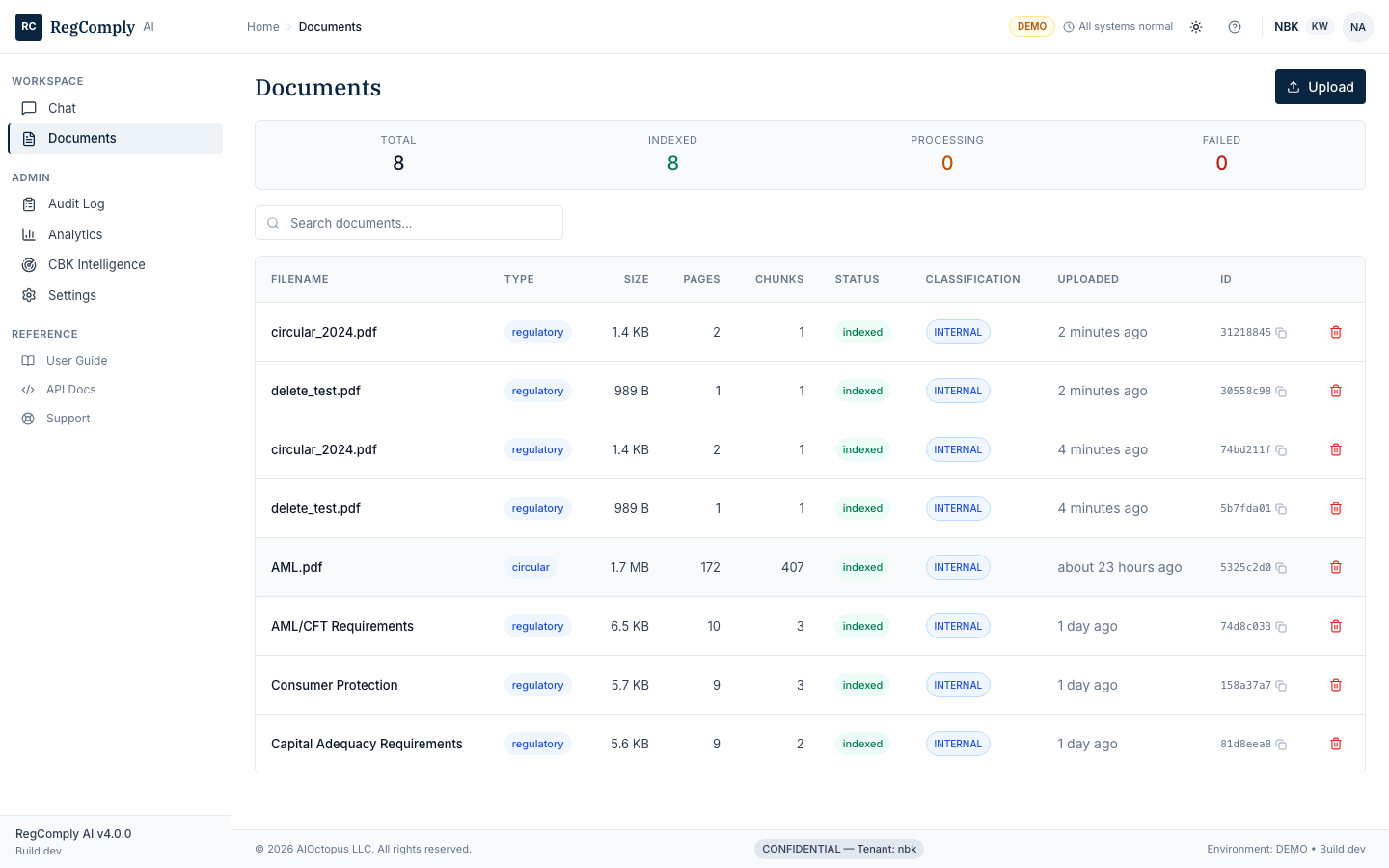1389x868 pixels.
Task: Delete the AML/CFT Requirements document
Action: (x=1336, y=626)
